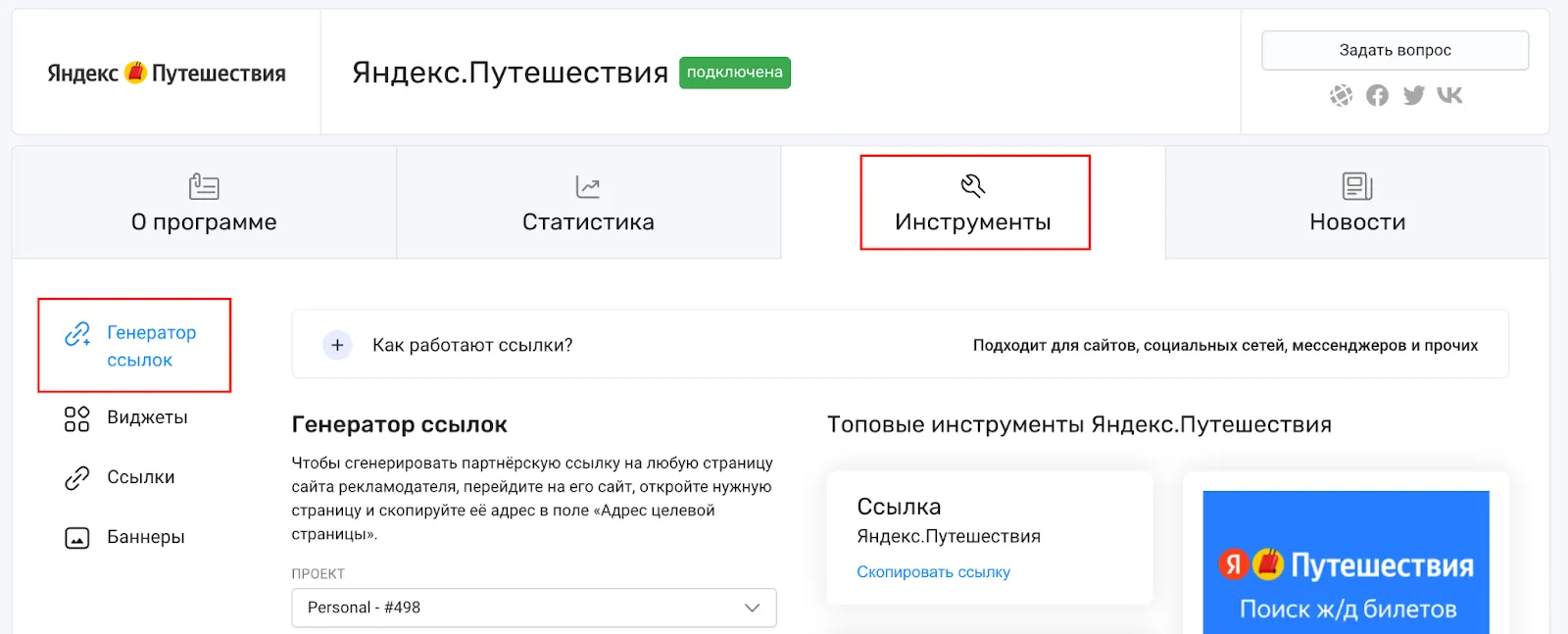Select Баннеры in sidebar
The width and height of the screenshot is (1568, 634).
coord(124,537)
